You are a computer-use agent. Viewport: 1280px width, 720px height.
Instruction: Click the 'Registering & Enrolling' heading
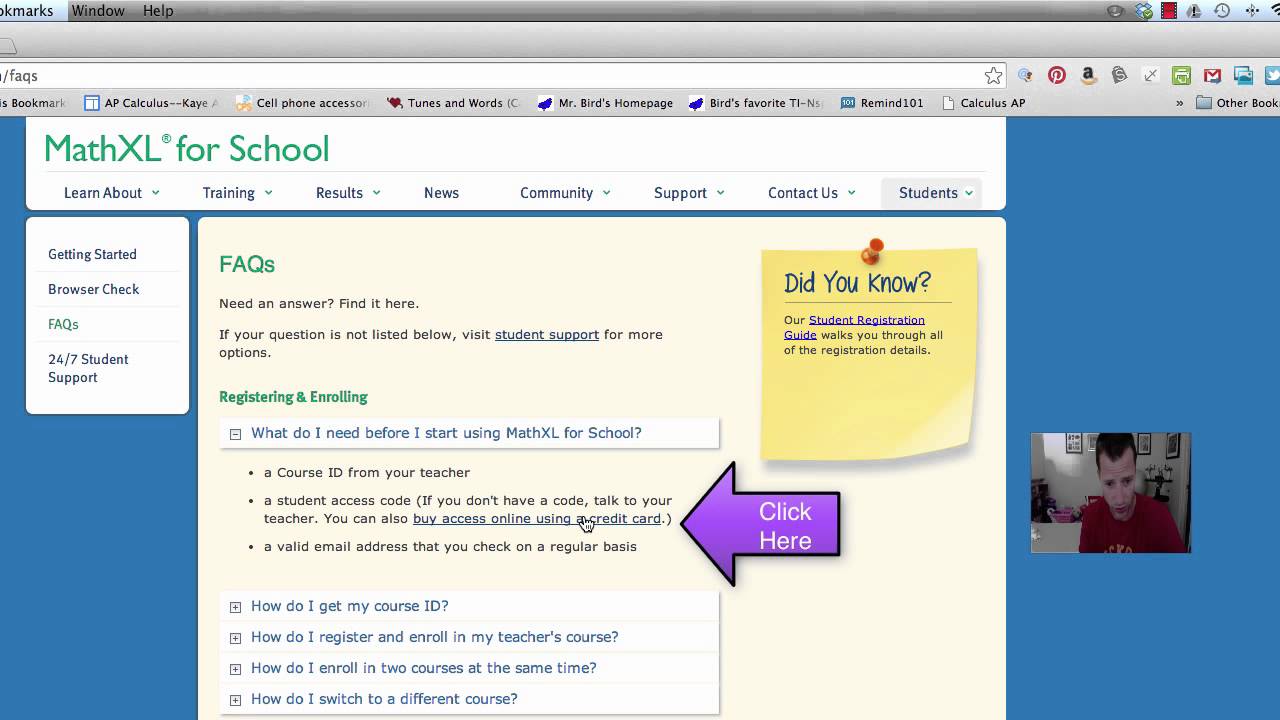click(293, 397)
